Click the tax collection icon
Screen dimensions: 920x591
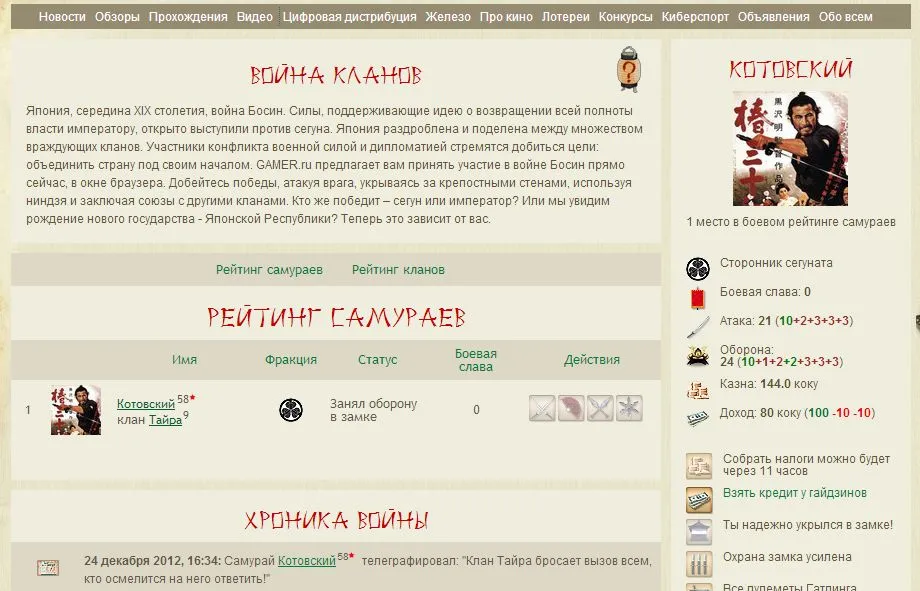tap(699, 466)
